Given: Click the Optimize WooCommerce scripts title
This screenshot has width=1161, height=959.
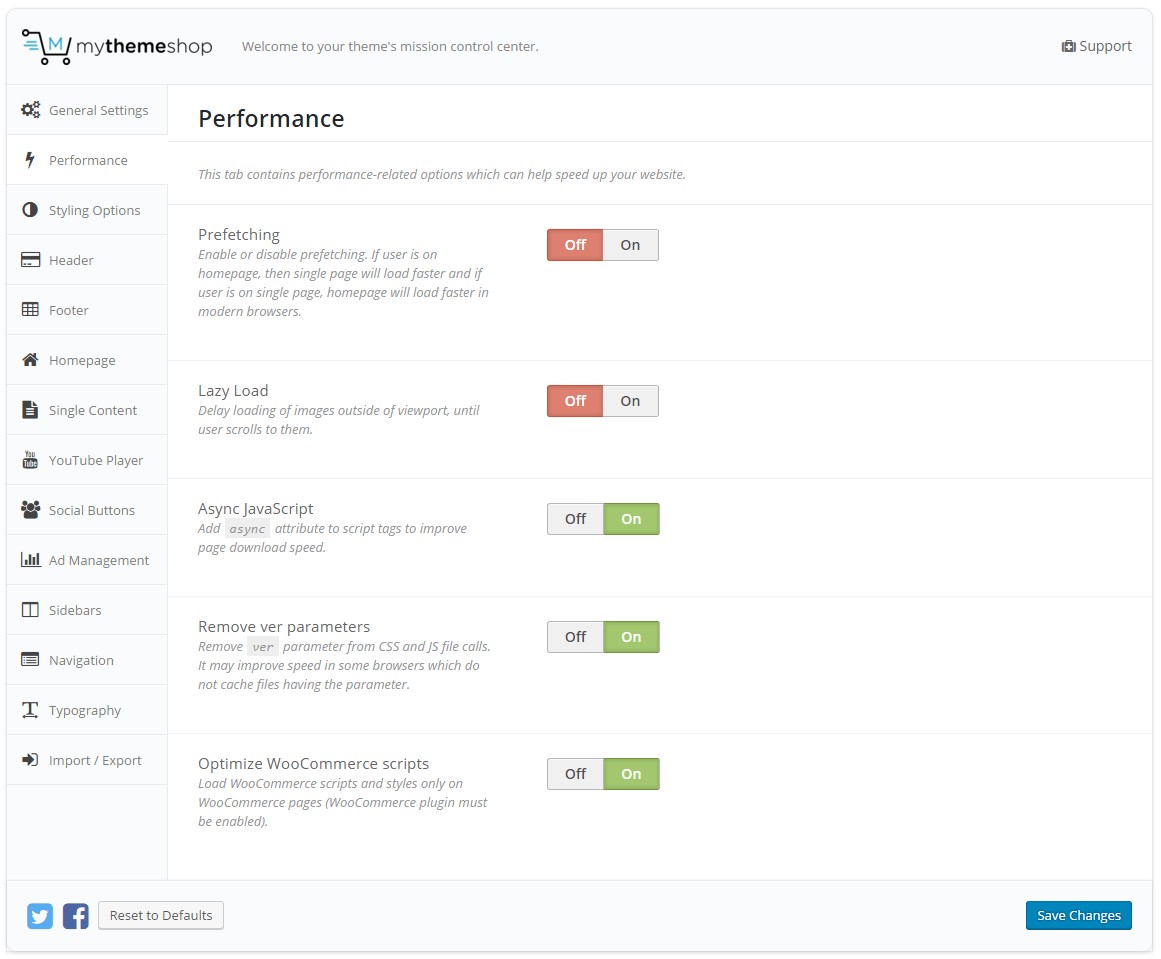Looking at the screenshot, I should (x=313, y=763).
